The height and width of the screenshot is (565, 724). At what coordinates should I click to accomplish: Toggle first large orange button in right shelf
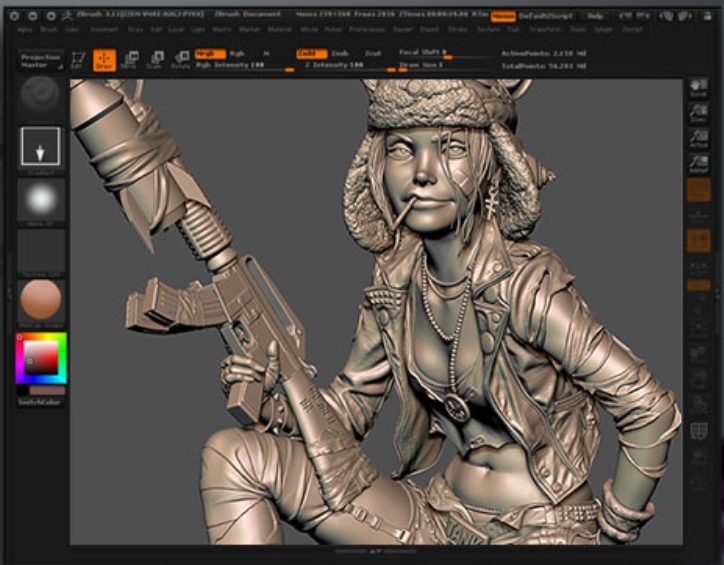pos(699,190)
